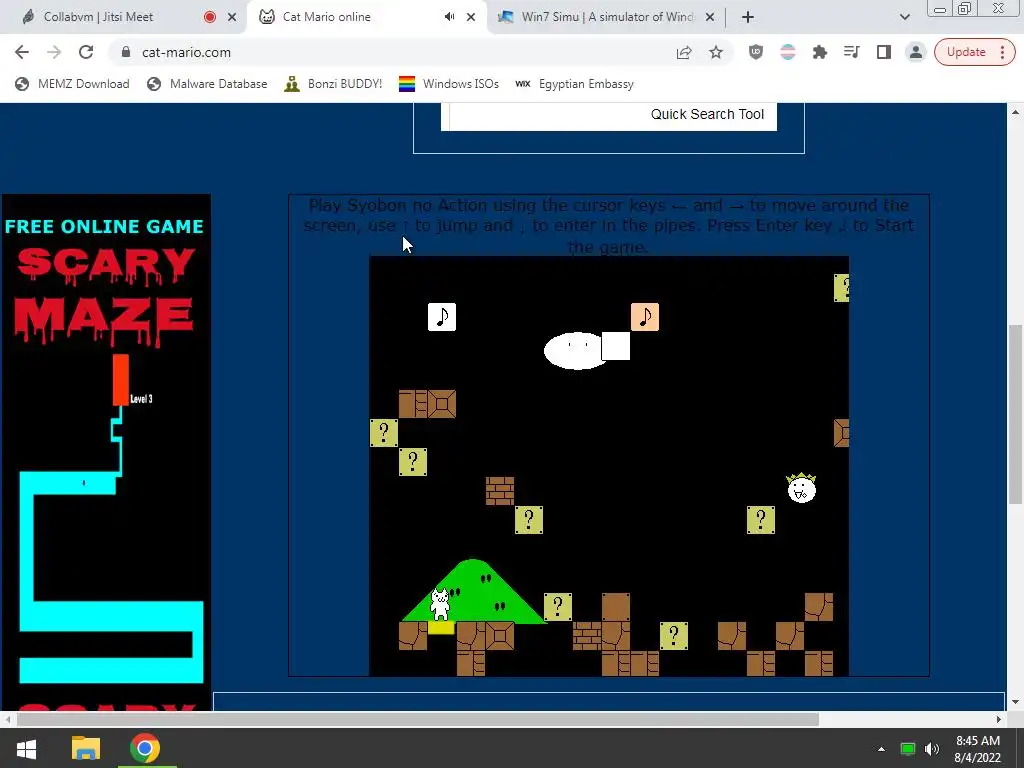Open the MEMZ Download bookmark
Screen dimensions: 1024x768
72,84
